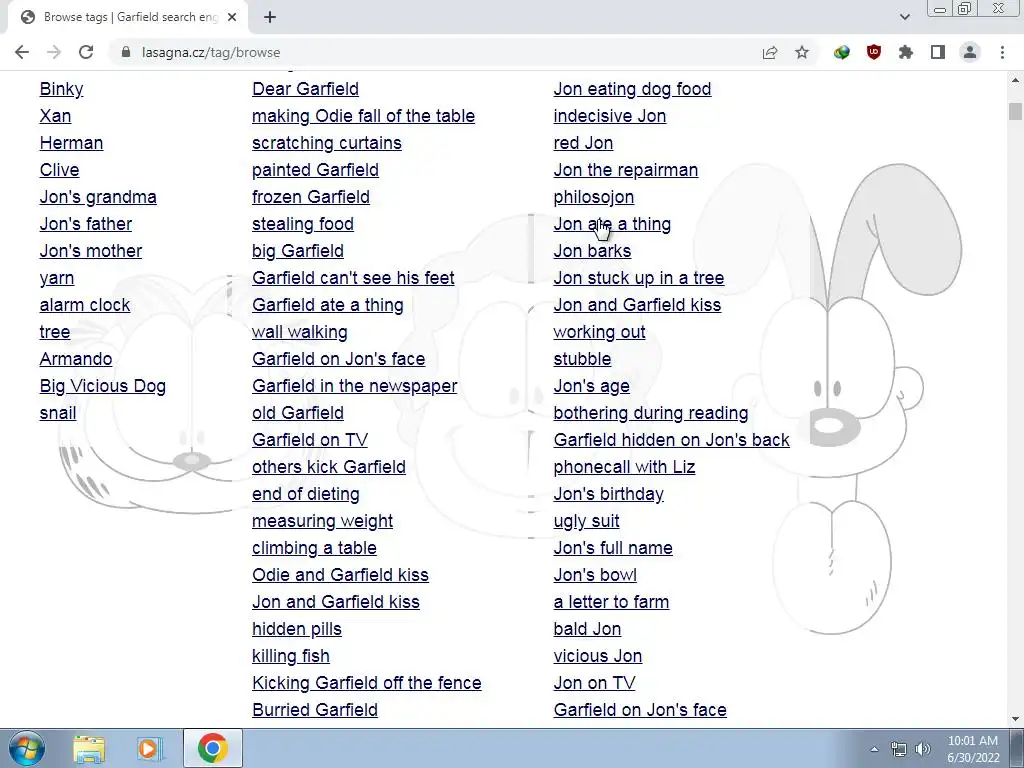Toggle the Chrome side panel icon
This screenshot has width=1024, height=768.
point(938,52)
